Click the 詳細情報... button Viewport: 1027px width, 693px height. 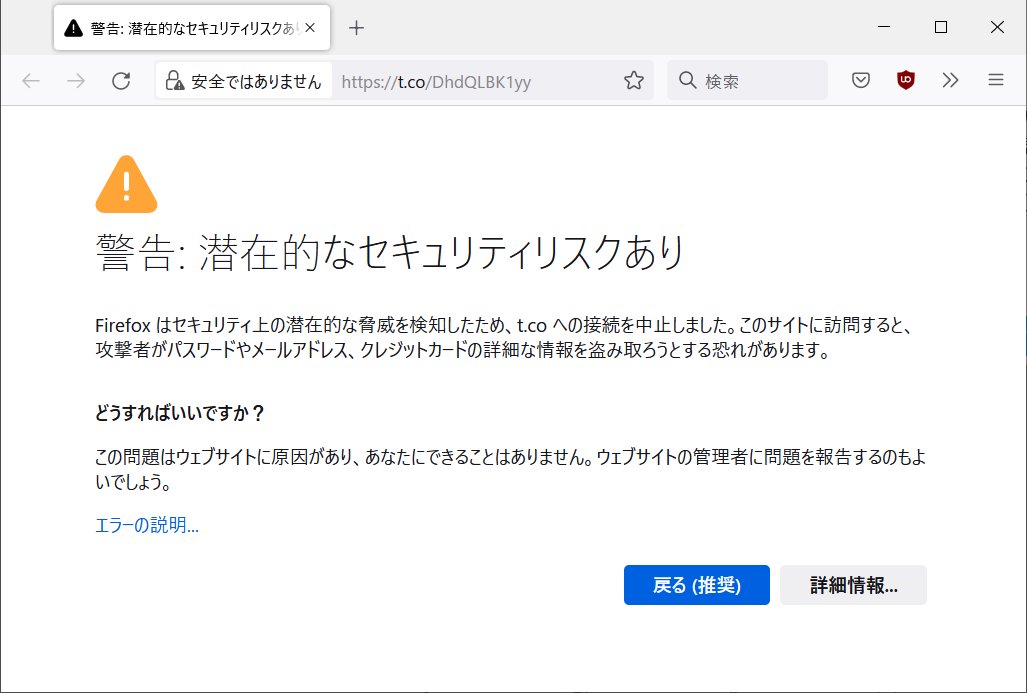point(853,585)
